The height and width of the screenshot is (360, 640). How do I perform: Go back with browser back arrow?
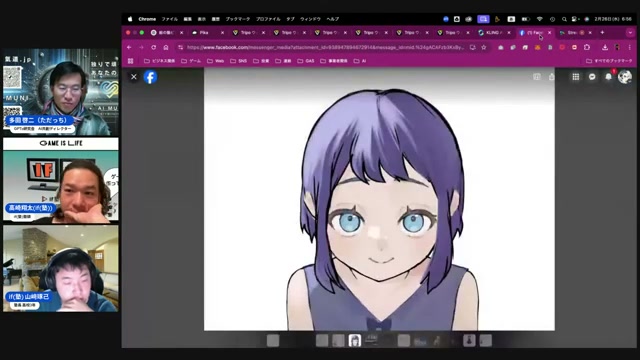coord(129,47)
